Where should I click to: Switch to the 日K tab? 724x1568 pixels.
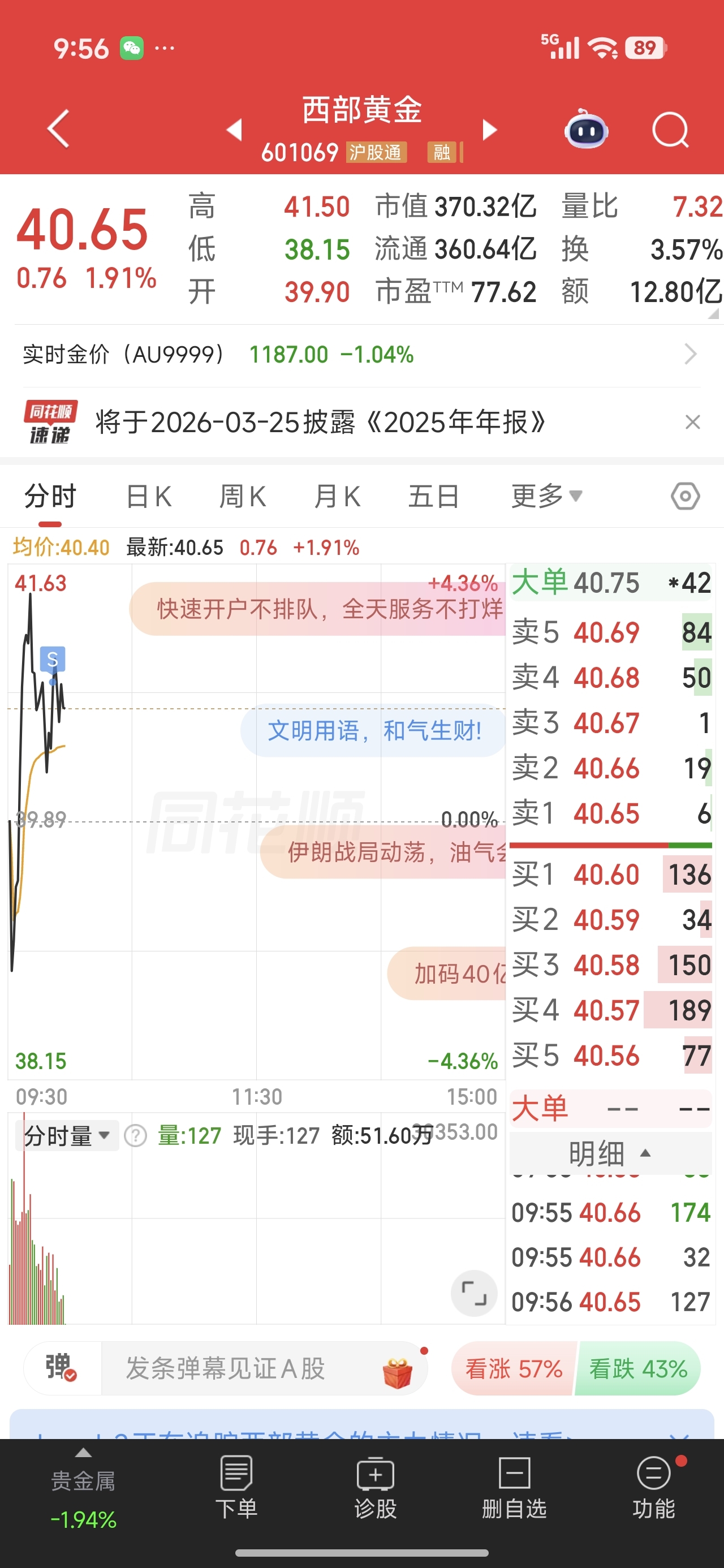click(x=149, y=496)
